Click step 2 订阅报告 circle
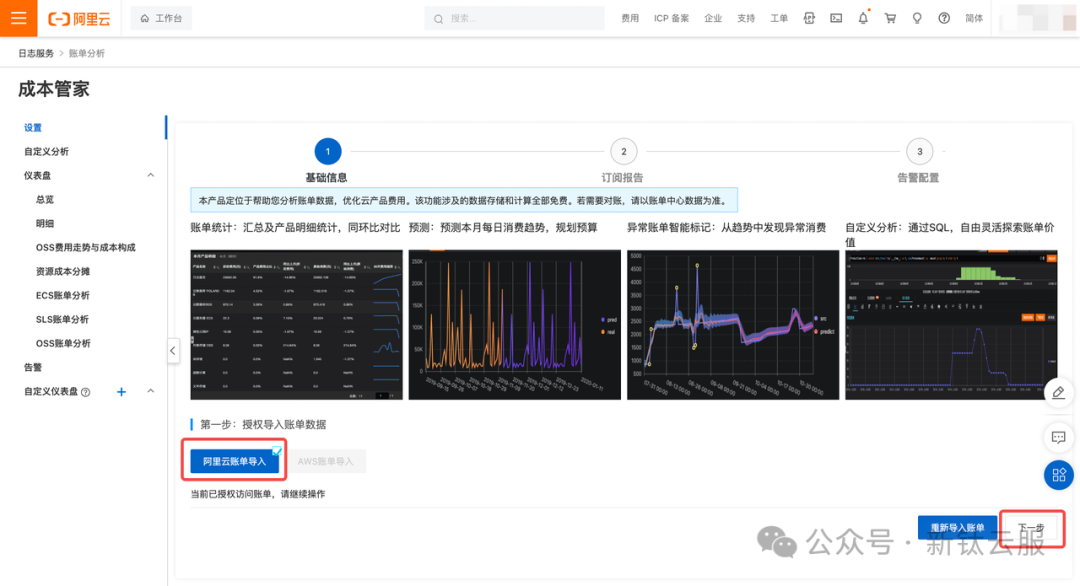 coord(623,151)
